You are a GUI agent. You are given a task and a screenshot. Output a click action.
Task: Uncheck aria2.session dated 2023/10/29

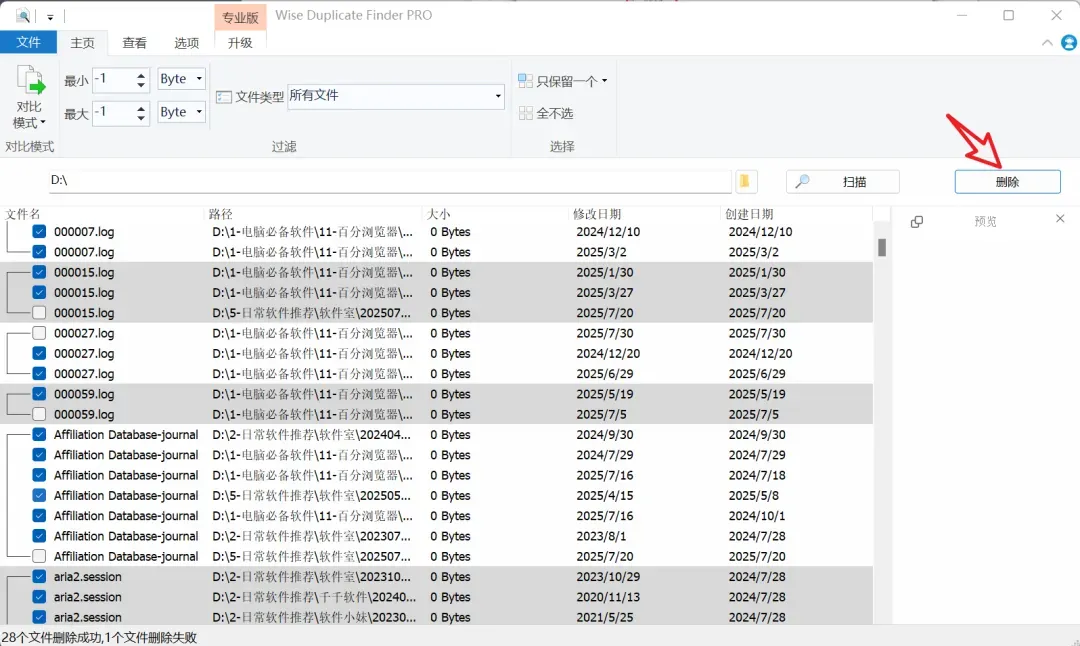39,577
